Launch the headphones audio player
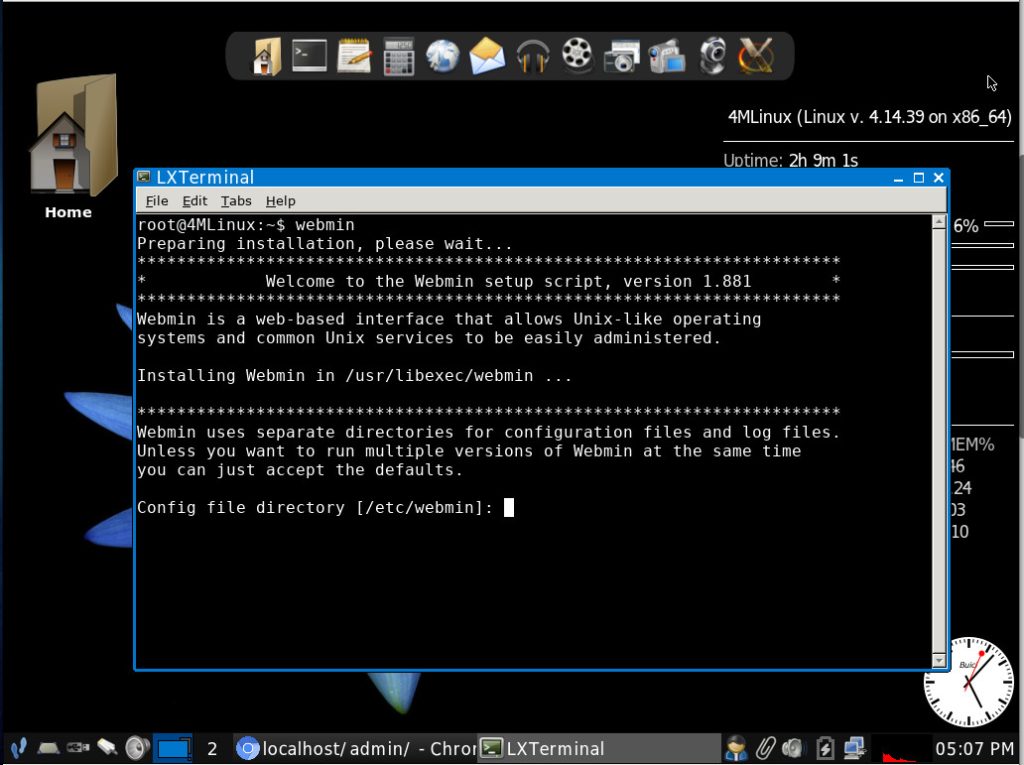This screenshot has height=765, width=1024. pos(532,55)
